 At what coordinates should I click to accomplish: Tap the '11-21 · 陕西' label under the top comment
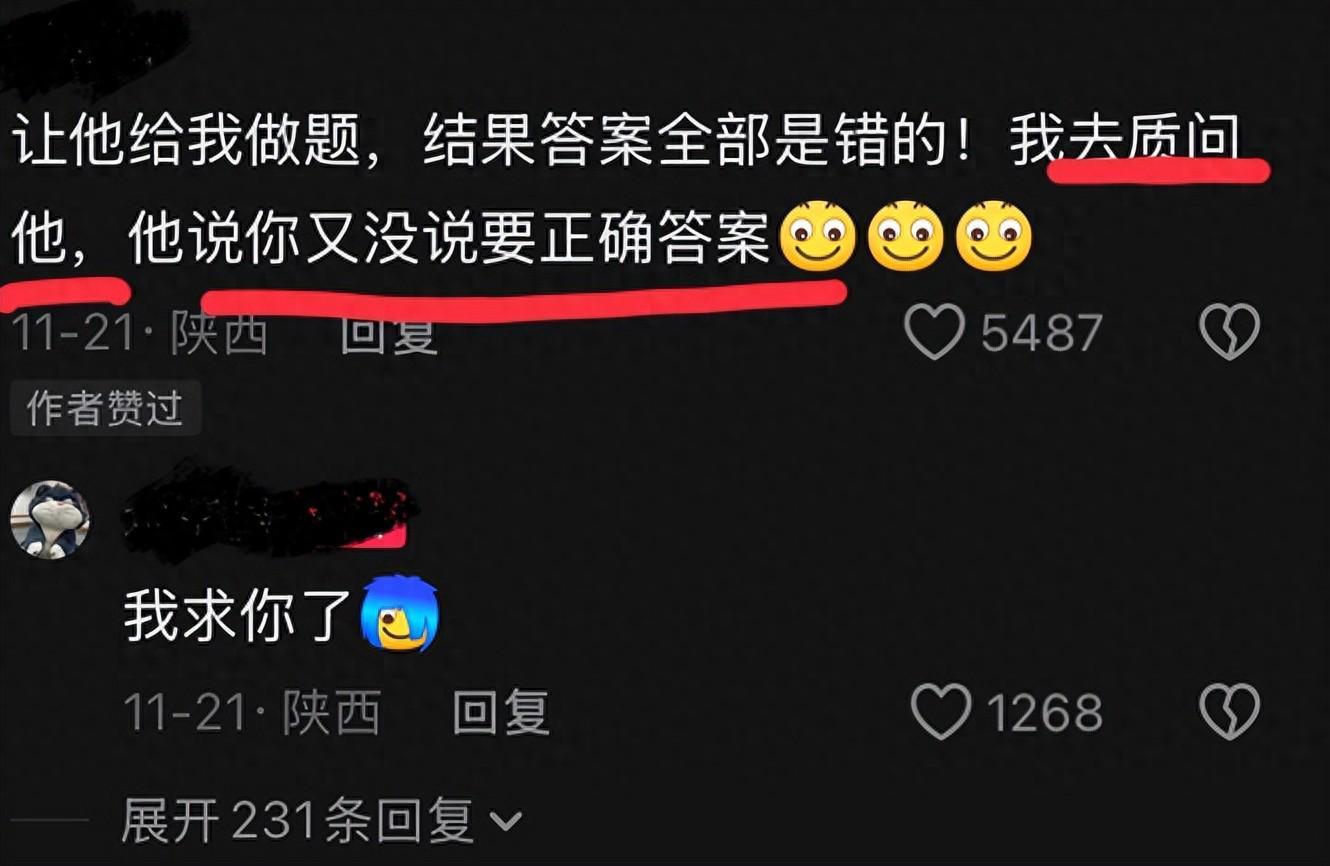141,333
